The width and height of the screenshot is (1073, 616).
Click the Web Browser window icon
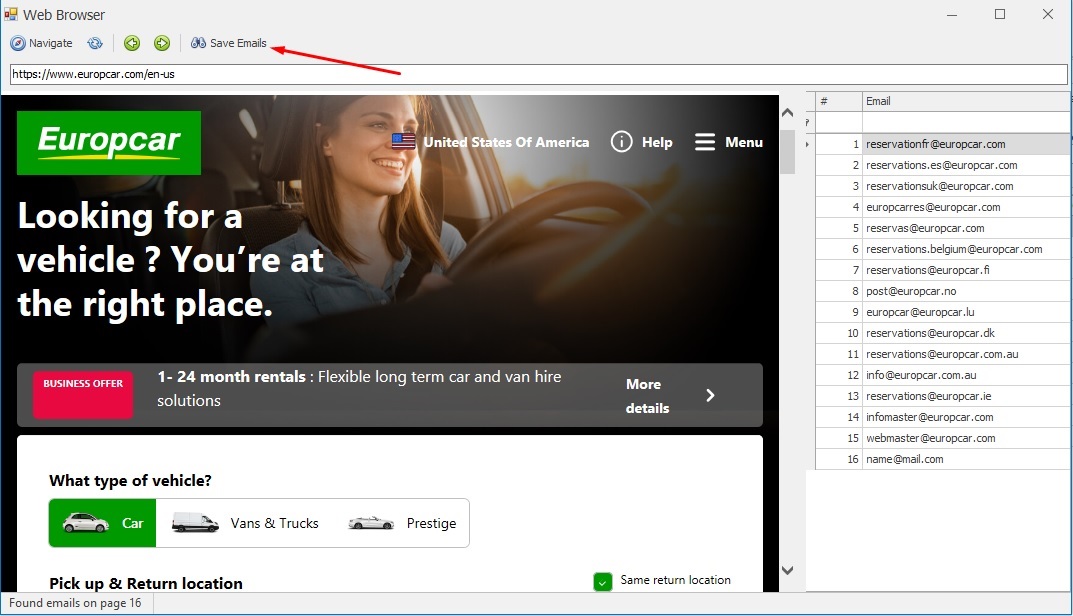click(10, 14)
